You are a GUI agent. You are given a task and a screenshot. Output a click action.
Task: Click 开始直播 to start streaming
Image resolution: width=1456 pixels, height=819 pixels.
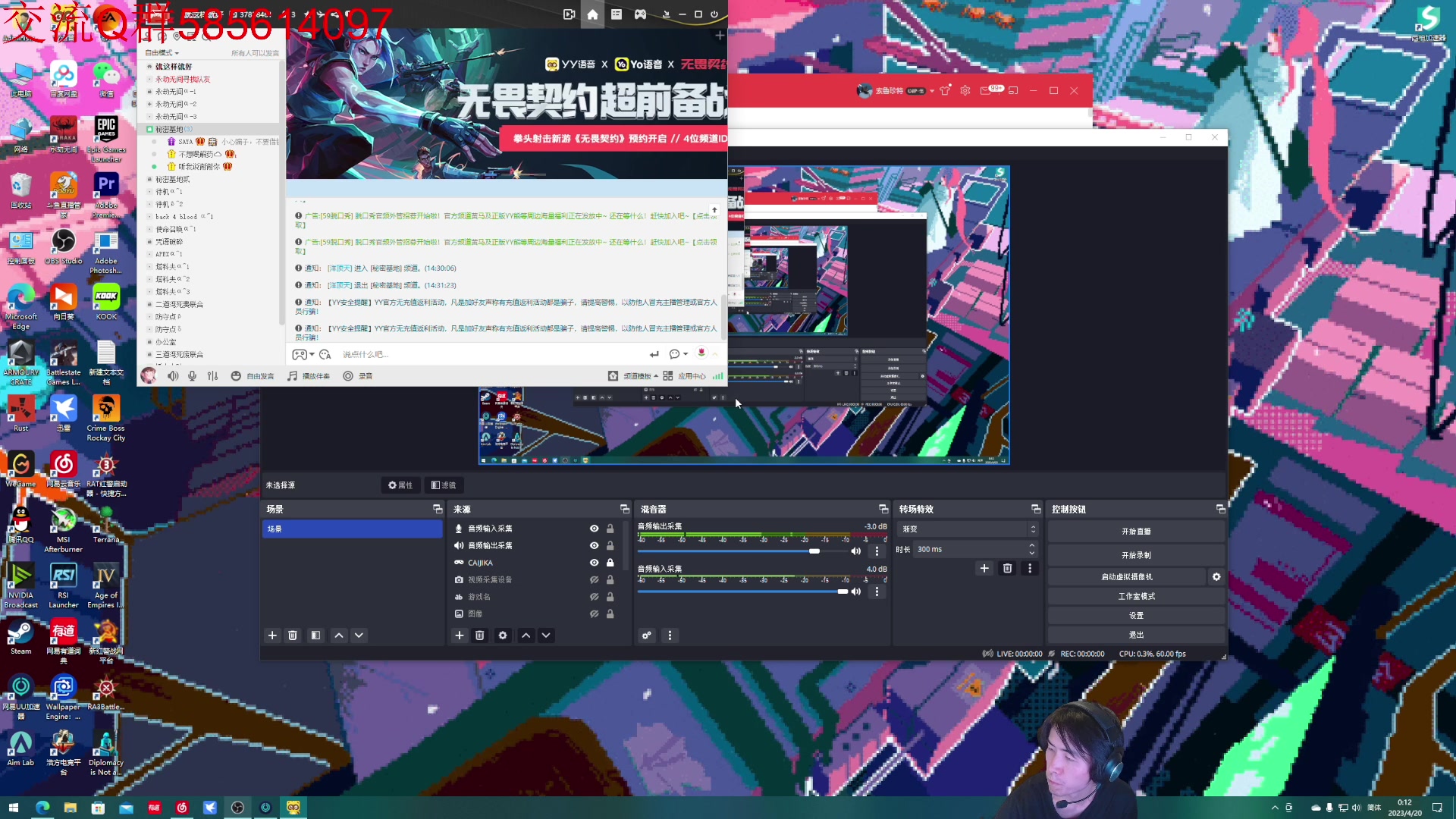pyautogui.click(x=1135, y=532)
